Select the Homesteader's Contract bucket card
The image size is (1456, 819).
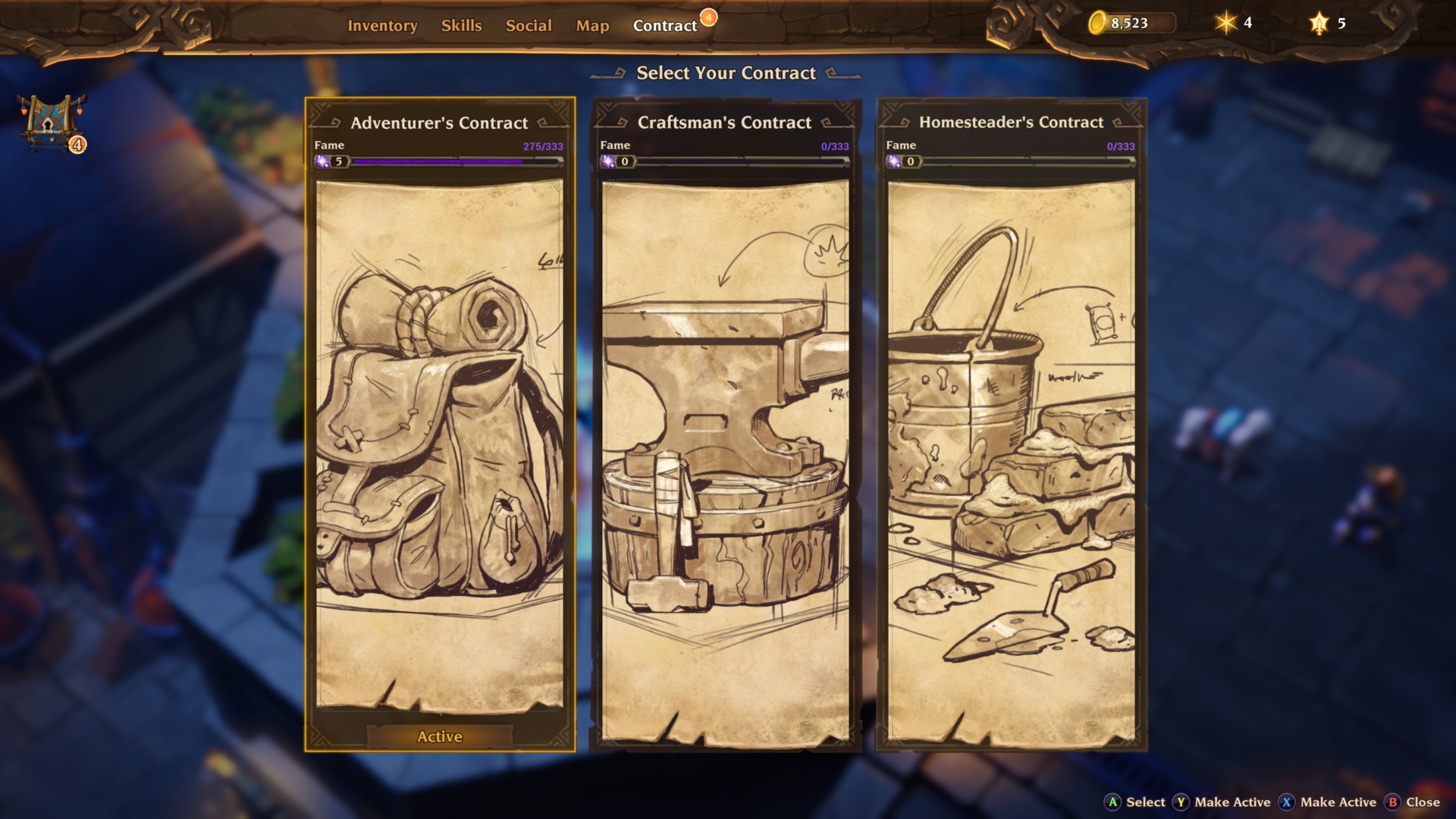click(1012, 425)
